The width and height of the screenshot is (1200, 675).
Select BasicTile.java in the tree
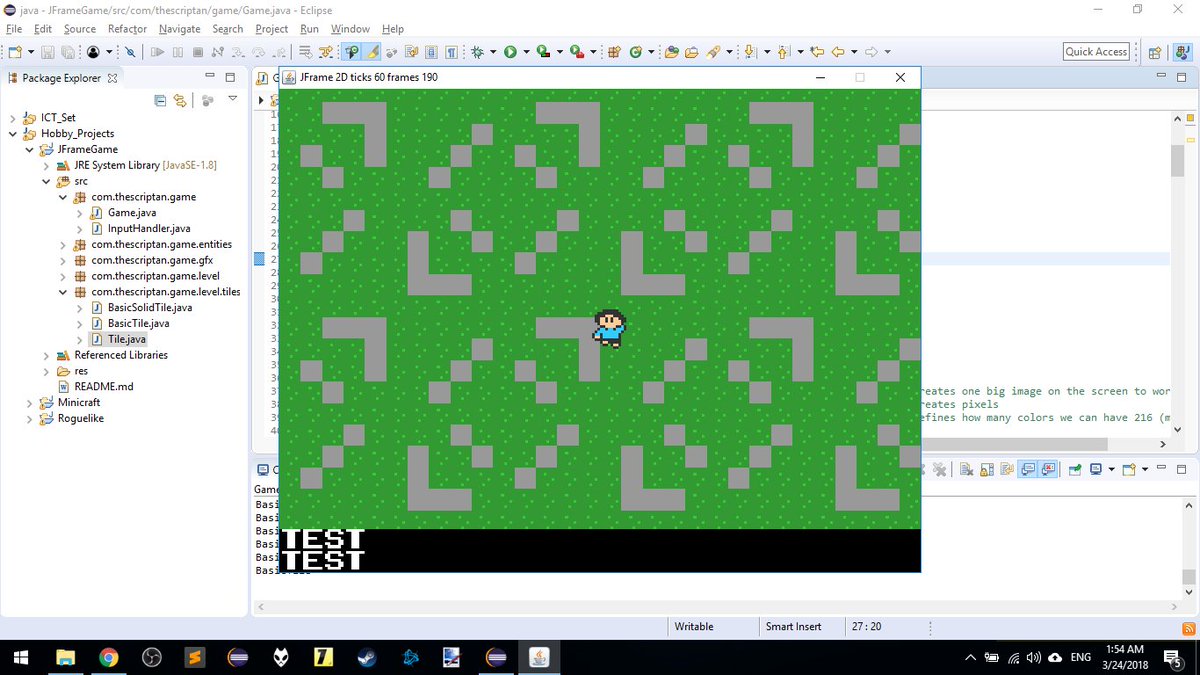pos(138,324)
